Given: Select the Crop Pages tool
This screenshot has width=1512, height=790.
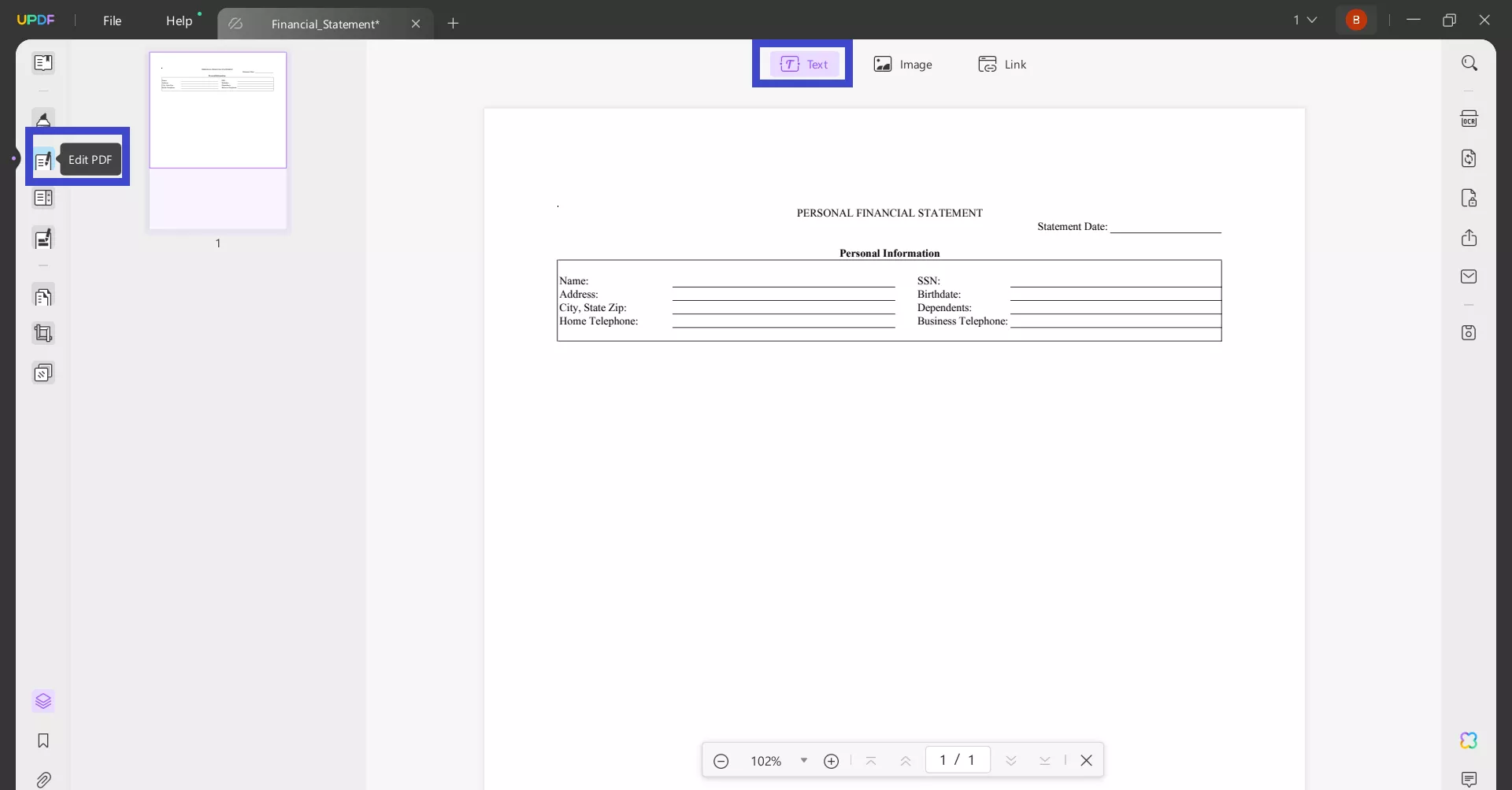Looking at the screenshot, I should tap(43, 333).
